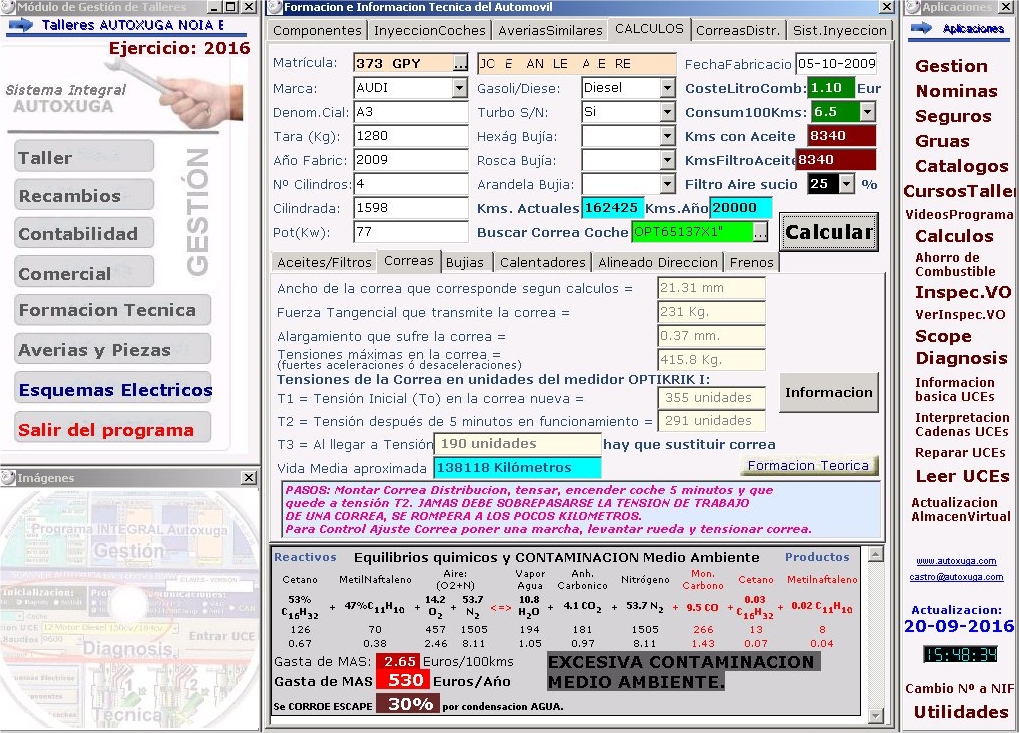Click the Kms con Aceite field
The height and width of the screenshot is (733, 1019).
[842, 136]
